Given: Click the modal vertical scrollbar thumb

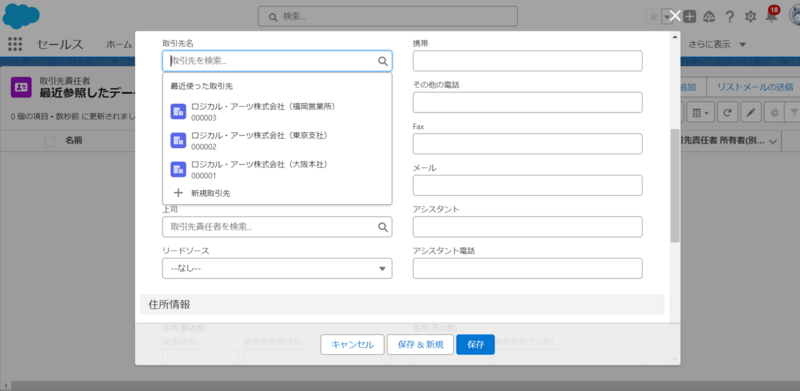Looking at the screenshot, I should click(676, 185).
